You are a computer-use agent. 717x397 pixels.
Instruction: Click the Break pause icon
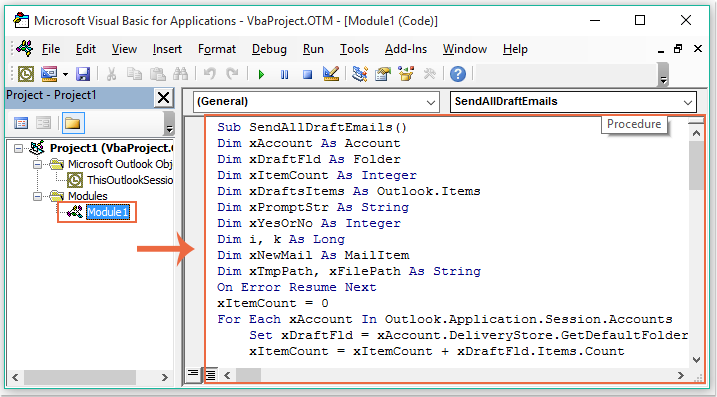point(284,74)
